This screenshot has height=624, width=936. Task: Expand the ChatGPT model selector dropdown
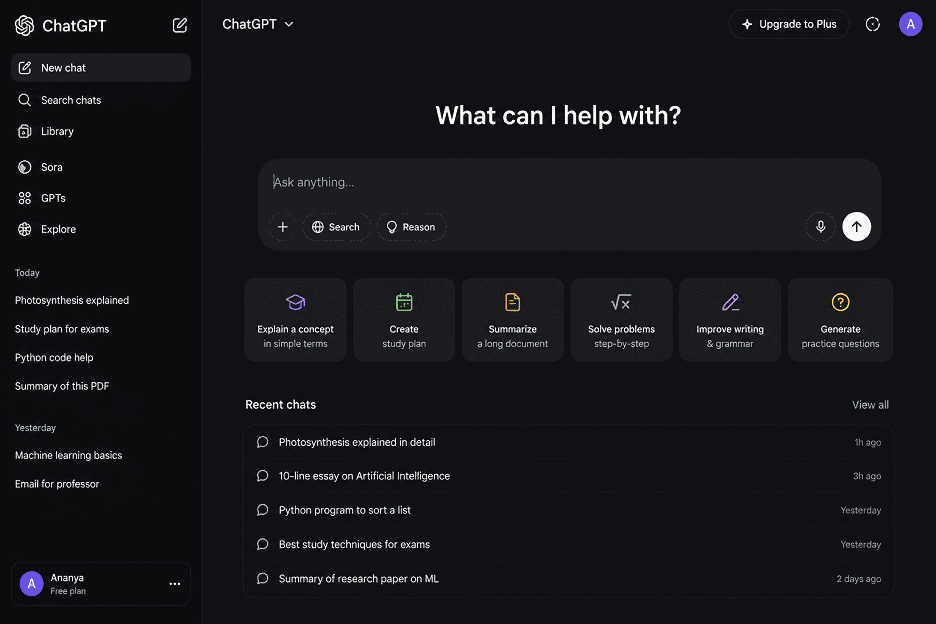click(x=258, y=24)
